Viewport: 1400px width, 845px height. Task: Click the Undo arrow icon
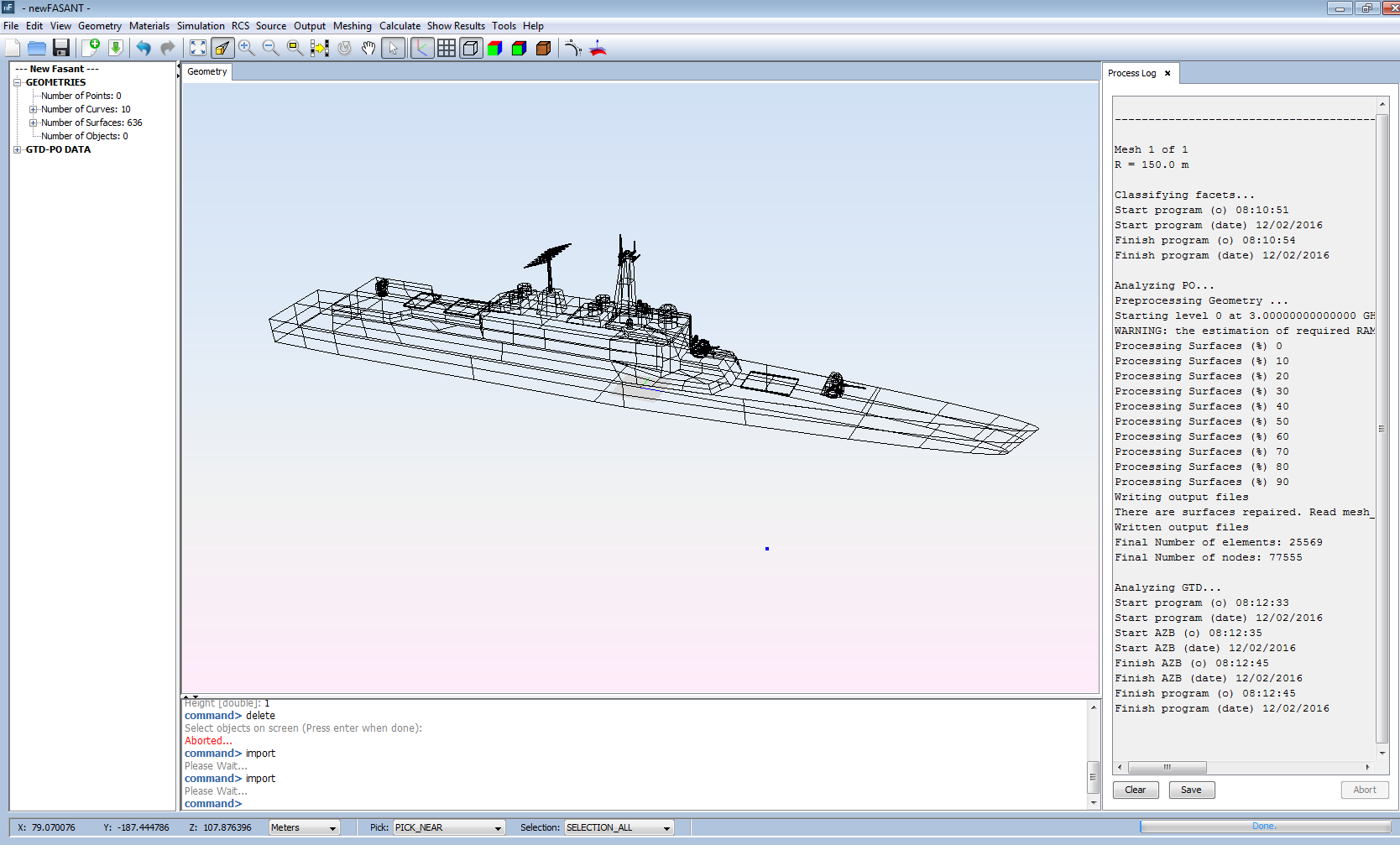[144, 48]
